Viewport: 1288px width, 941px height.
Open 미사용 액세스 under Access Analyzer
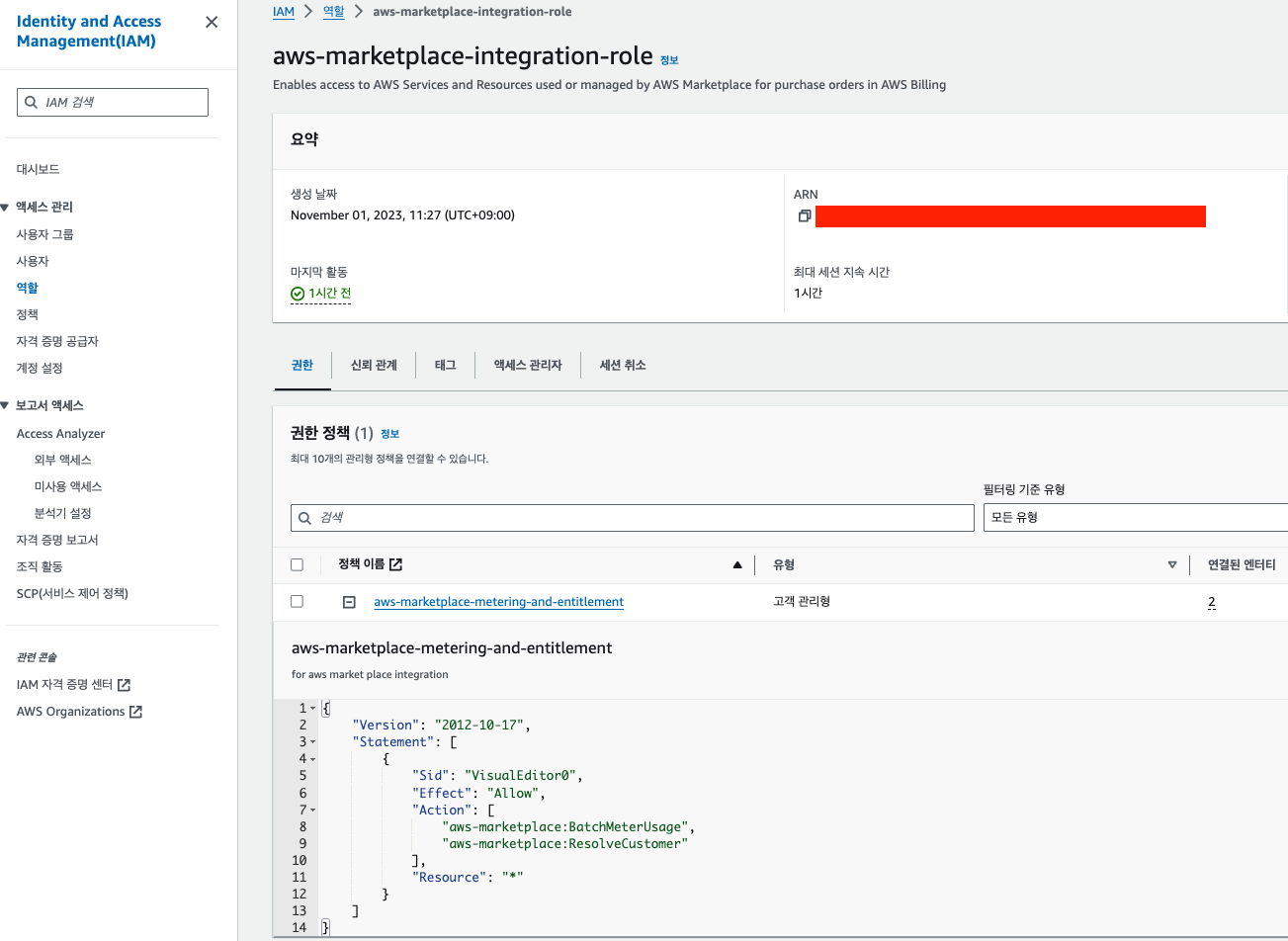68,487
